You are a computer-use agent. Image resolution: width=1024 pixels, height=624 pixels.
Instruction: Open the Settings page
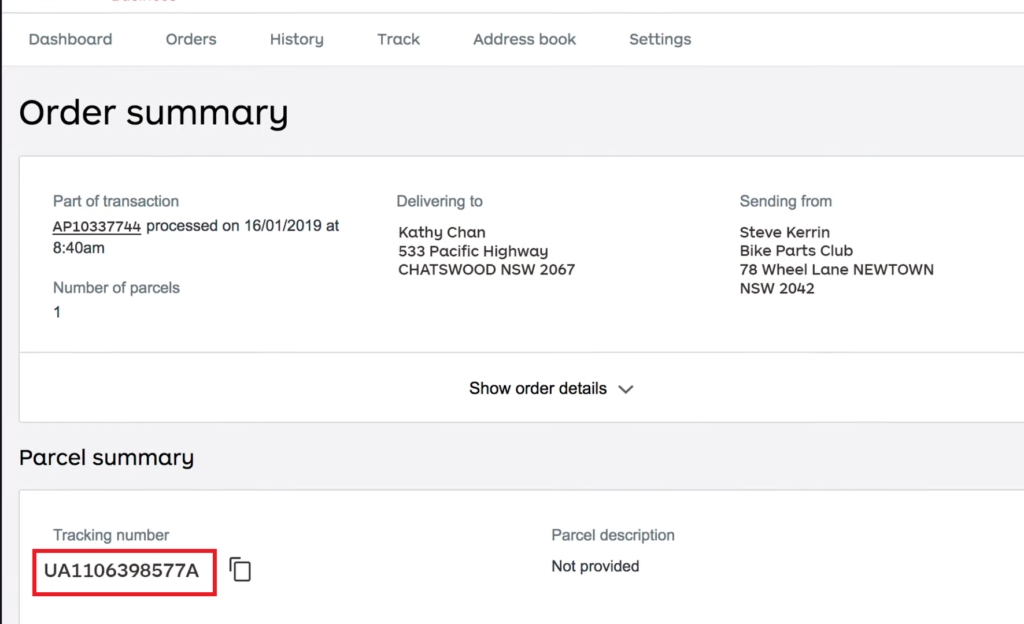click(659, 39)
